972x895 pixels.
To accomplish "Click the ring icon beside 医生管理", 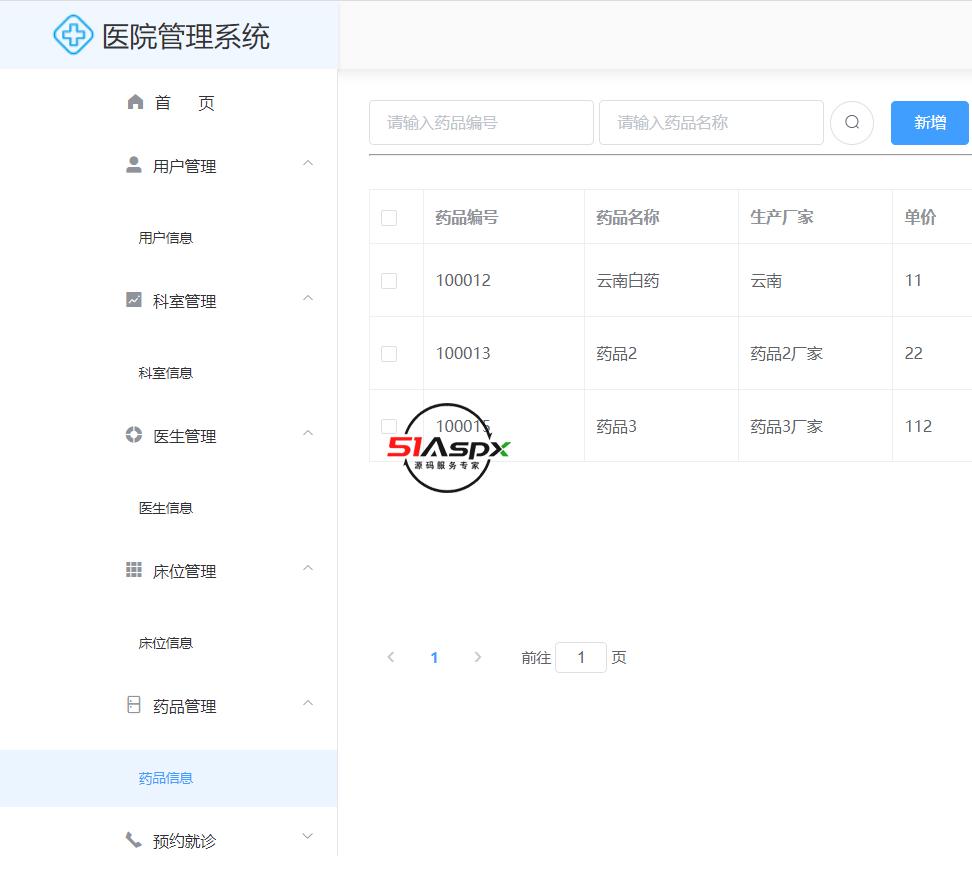I will pos(134,434).
